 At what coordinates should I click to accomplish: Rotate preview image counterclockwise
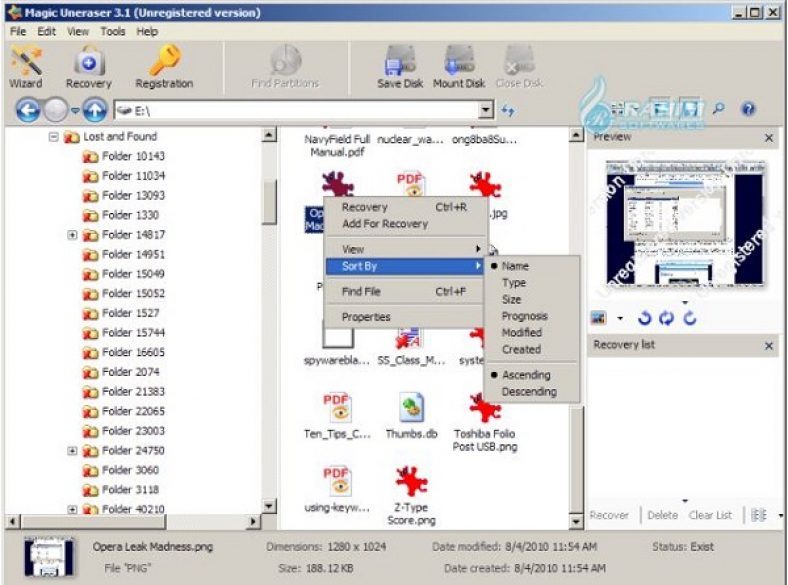[644, 318]
